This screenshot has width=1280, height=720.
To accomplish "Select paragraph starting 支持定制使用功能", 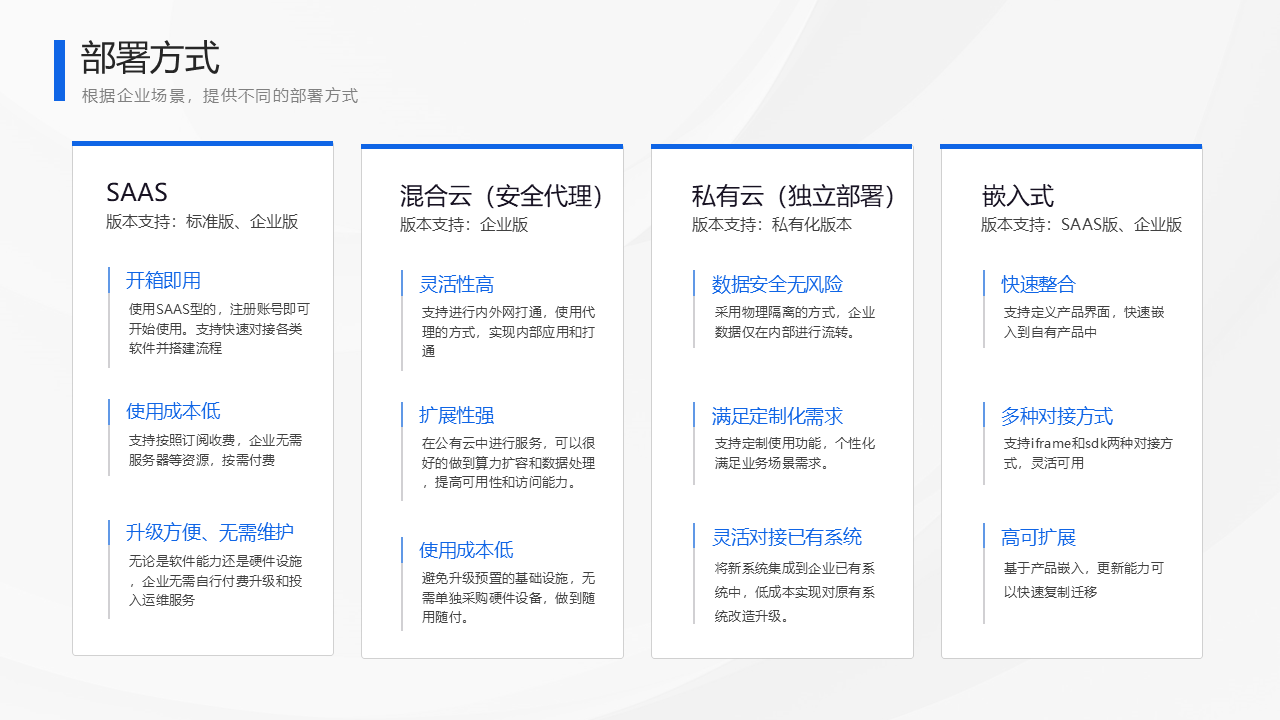I will click(795, 454).
